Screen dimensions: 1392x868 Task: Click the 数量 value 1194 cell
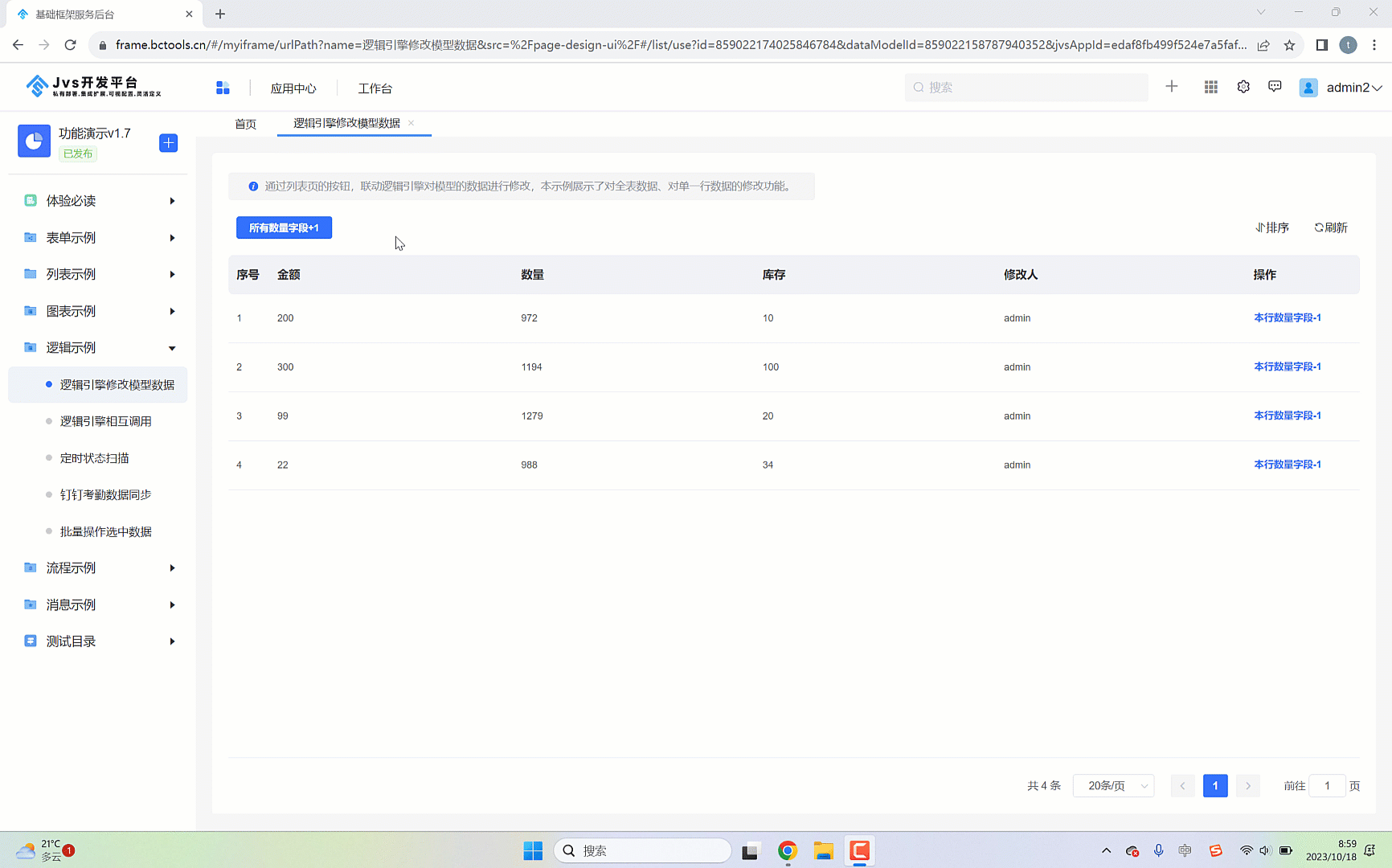531,367
